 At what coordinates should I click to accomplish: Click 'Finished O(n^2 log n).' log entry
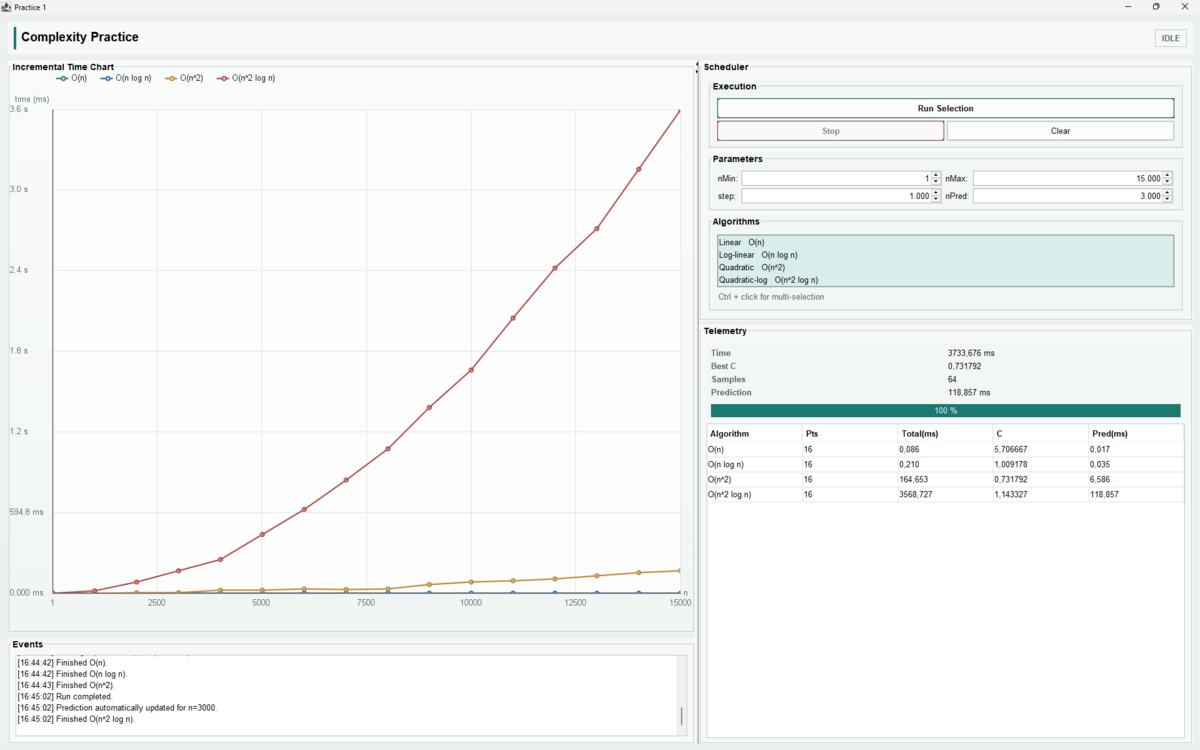pos(76,719)
